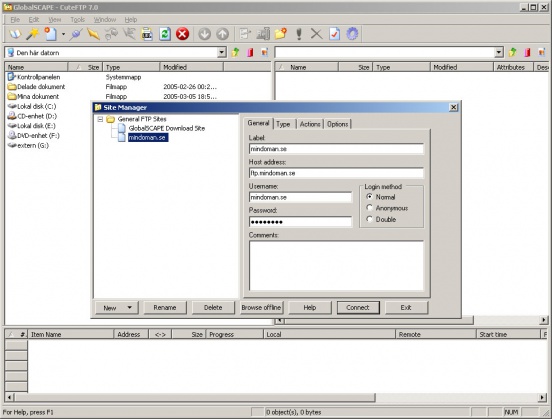Click remote pane up-folder icon
The image size is (552, 419).
(x=513, y=53)
